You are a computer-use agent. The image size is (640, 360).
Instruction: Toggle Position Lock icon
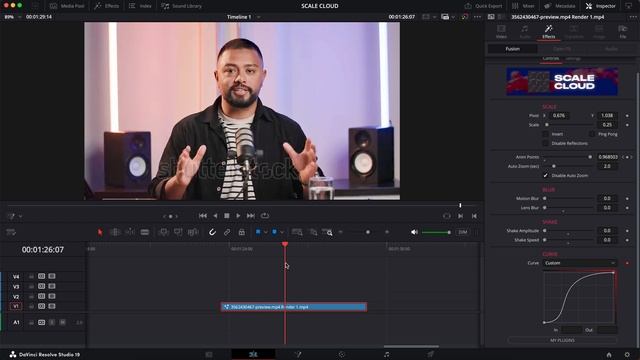(242, 232)
